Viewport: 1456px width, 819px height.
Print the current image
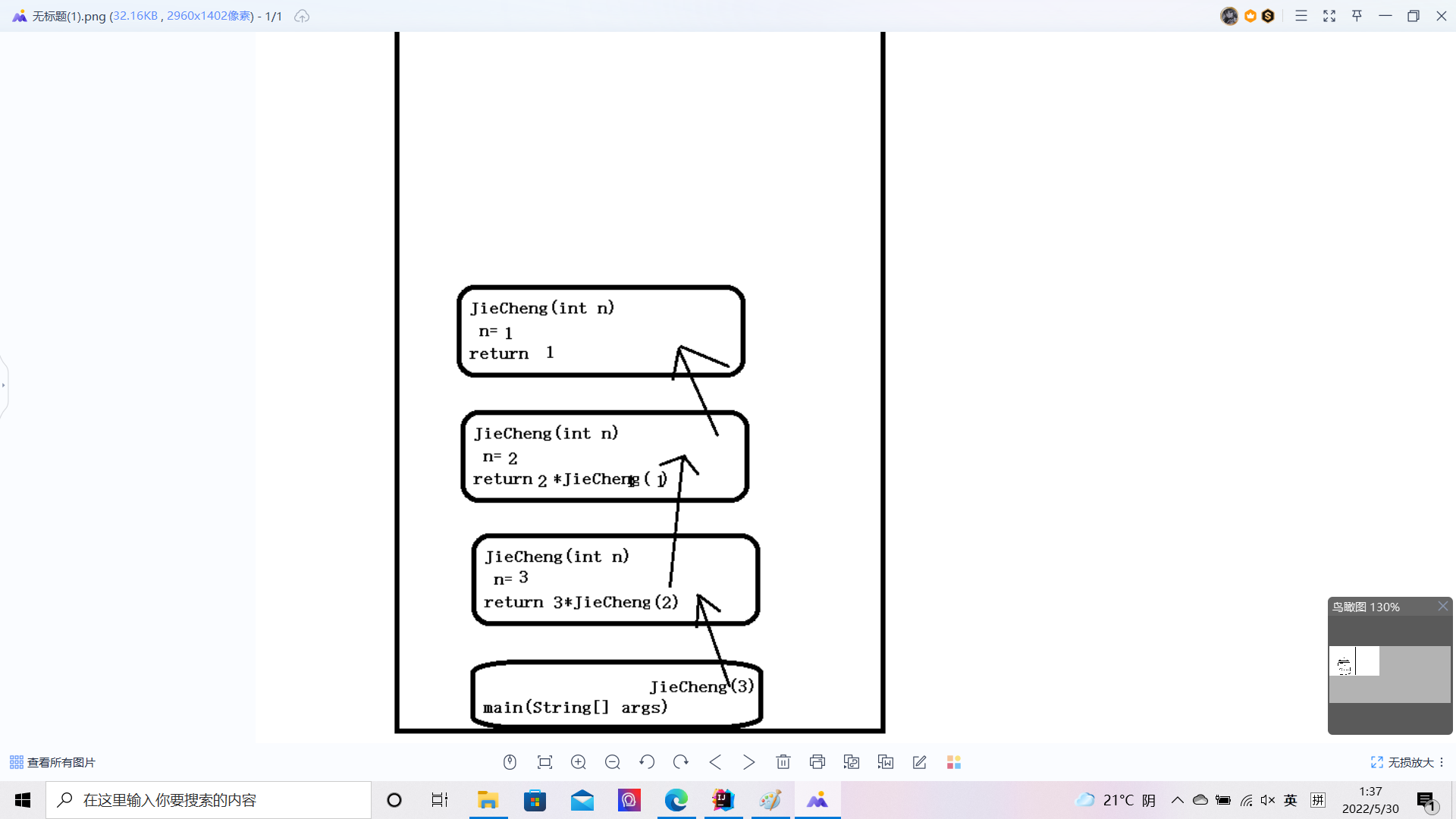pos(817,762)
